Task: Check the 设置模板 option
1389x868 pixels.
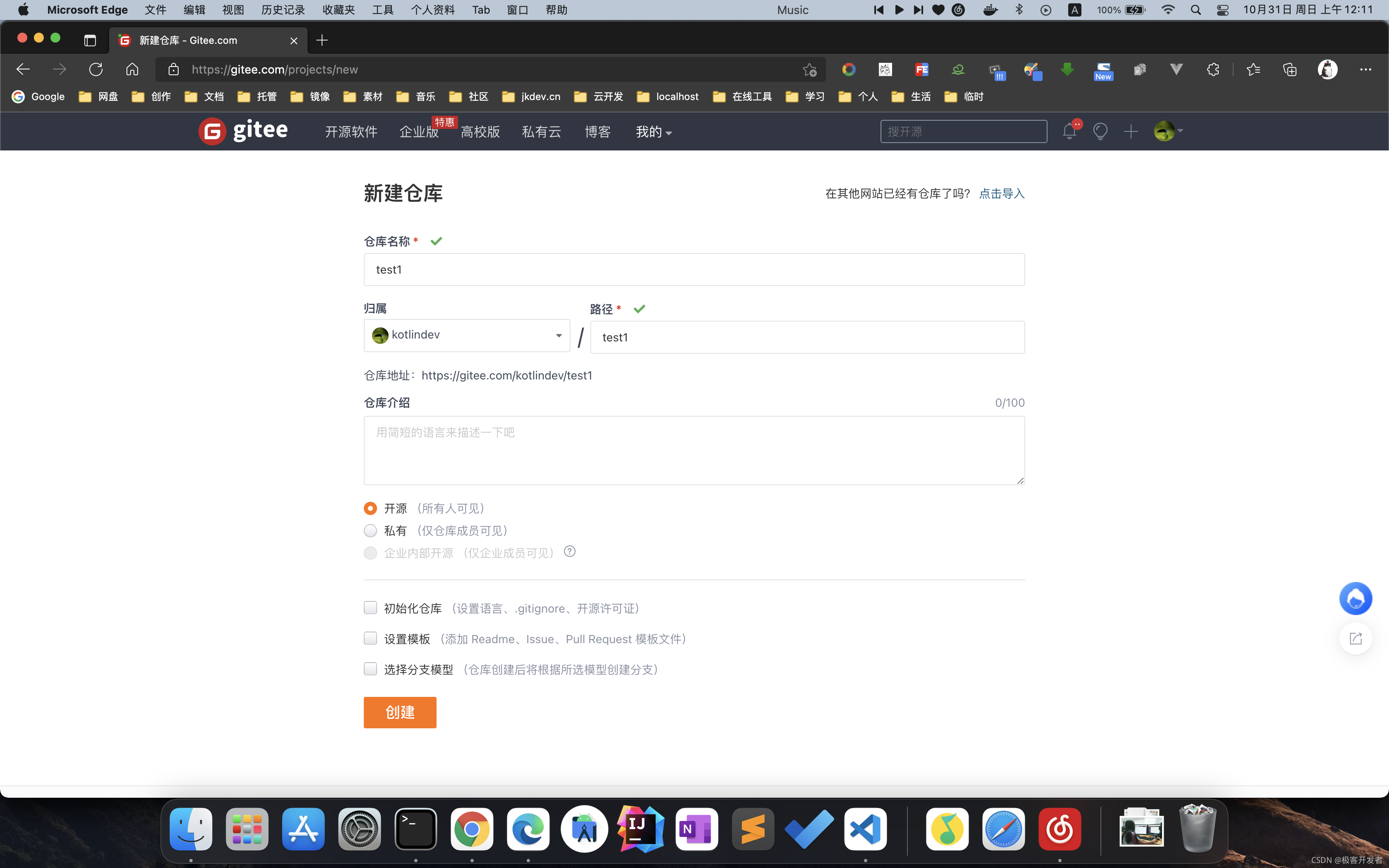Action: coord(370,638)
